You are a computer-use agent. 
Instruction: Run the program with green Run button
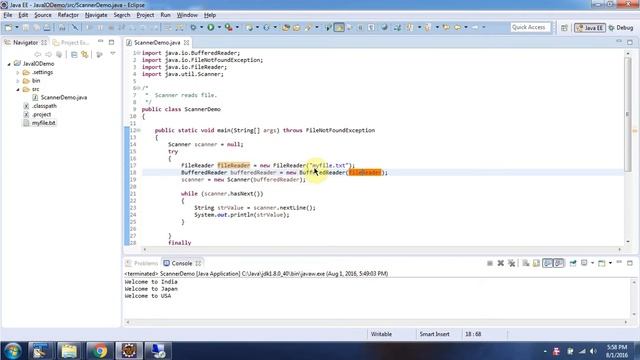(x=211, y=27)
